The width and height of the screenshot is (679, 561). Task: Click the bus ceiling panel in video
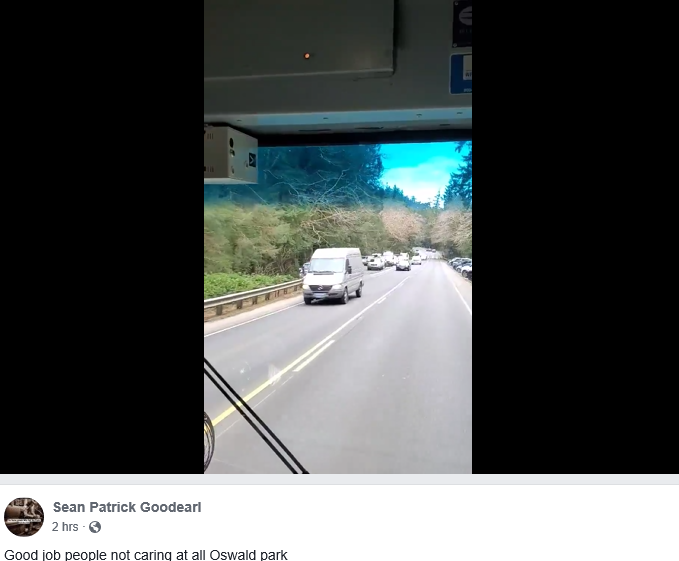[x=300, y=40]
